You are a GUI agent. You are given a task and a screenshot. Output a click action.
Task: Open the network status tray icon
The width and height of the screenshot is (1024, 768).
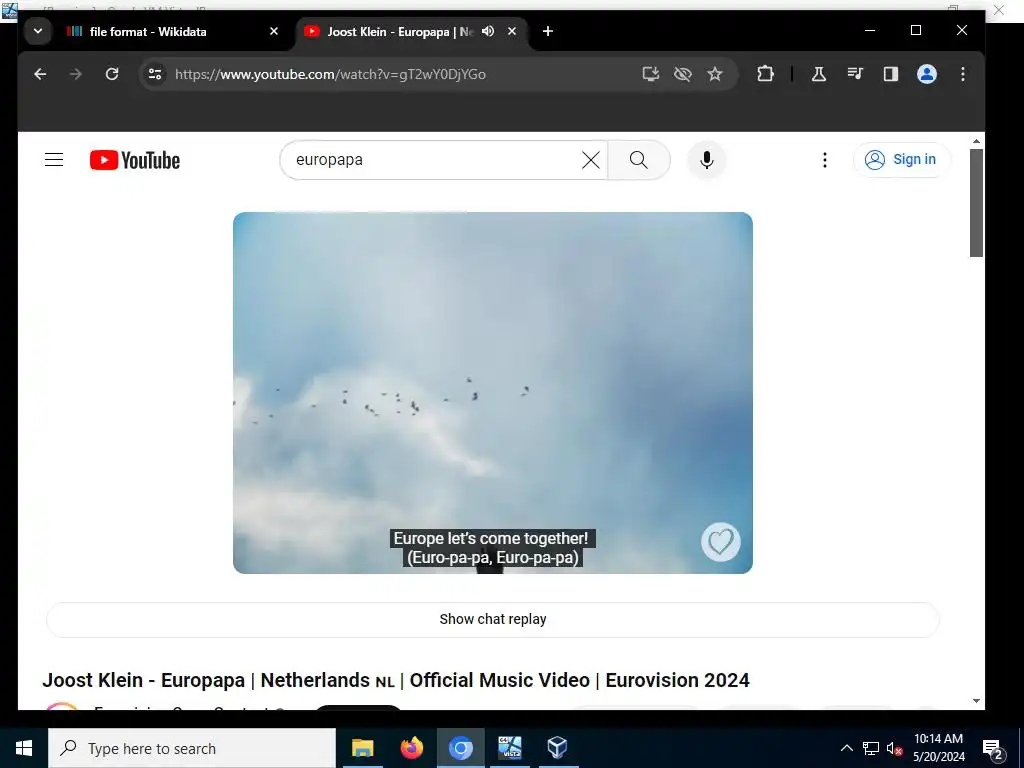[871, 748]
